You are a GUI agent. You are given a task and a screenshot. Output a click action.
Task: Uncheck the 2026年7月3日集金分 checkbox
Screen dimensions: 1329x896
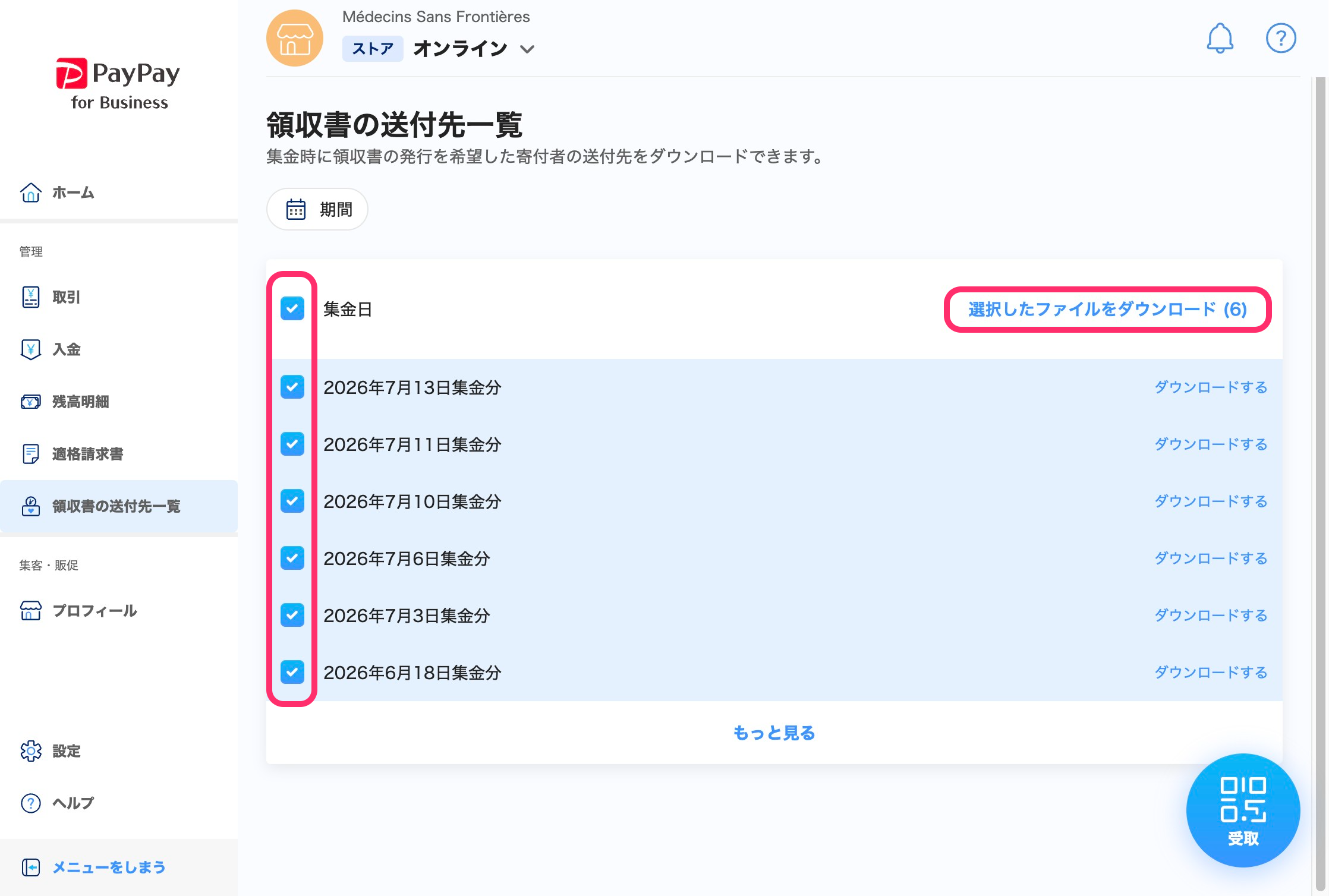click(292, 616)
